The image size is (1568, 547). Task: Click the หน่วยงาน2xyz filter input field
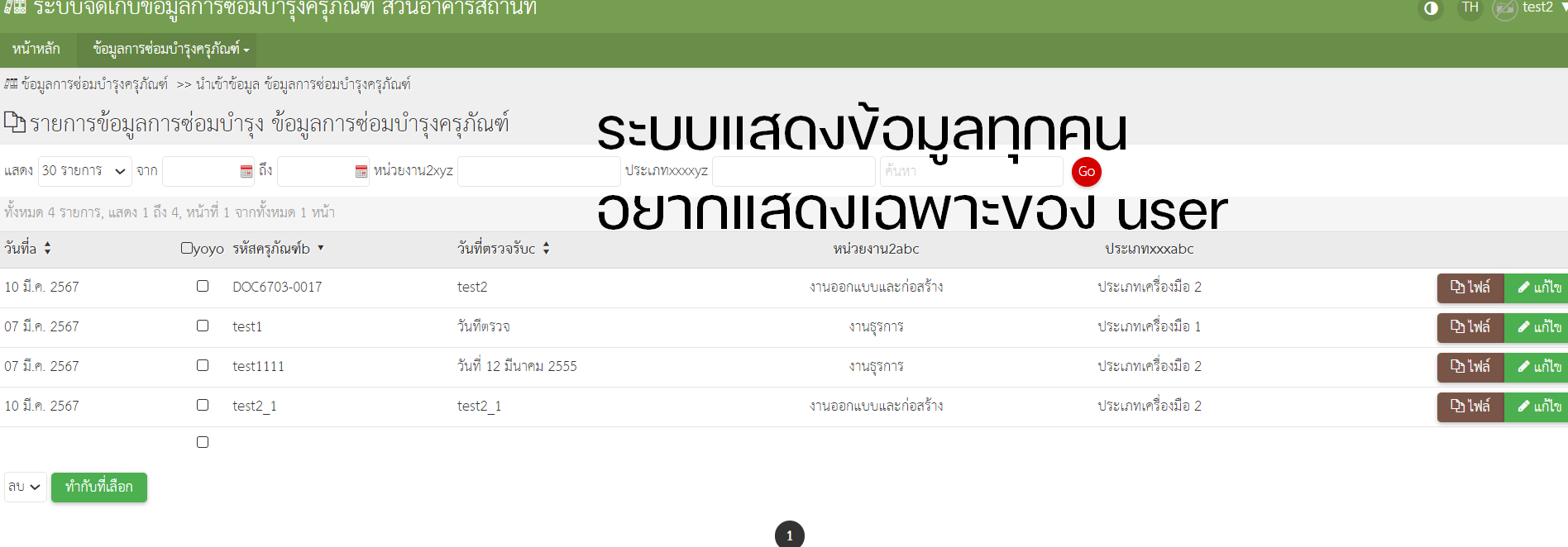[538, 171]
